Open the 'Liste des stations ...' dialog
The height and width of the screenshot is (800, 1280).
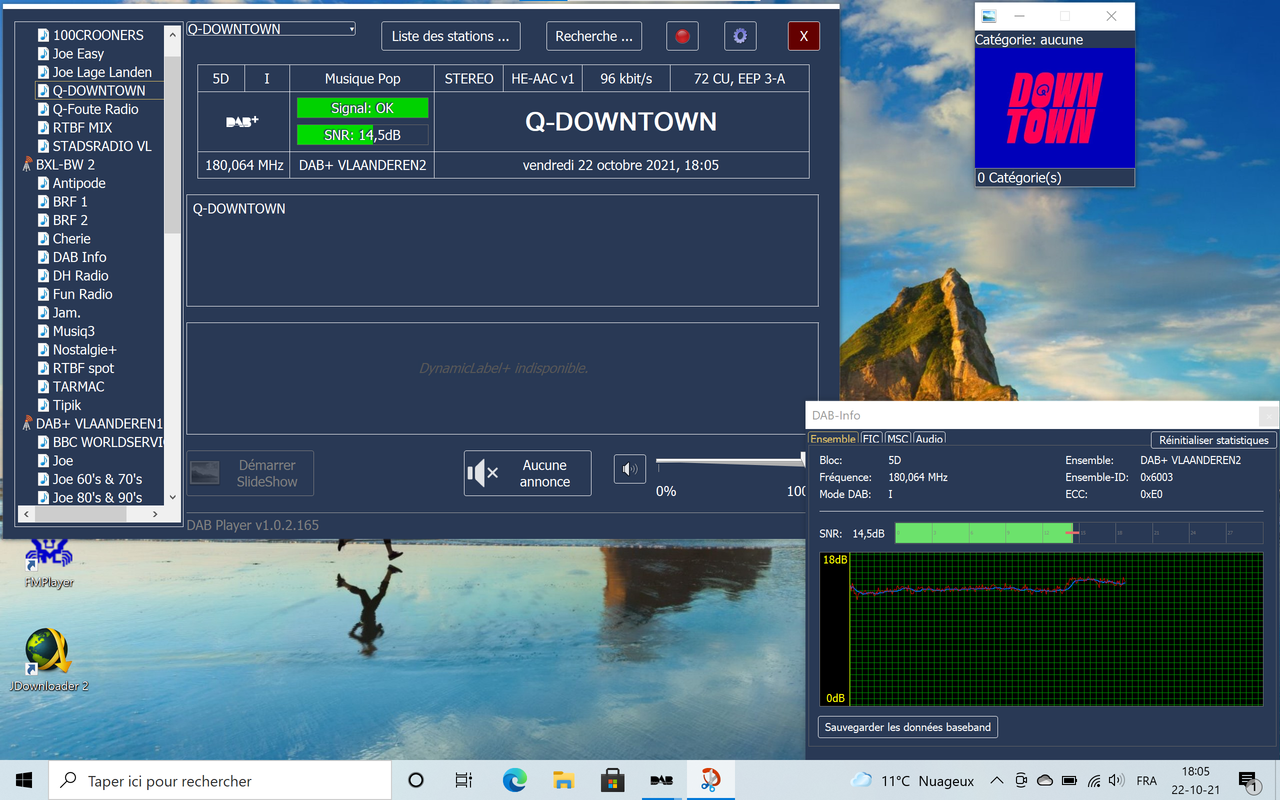coord(450,36)
